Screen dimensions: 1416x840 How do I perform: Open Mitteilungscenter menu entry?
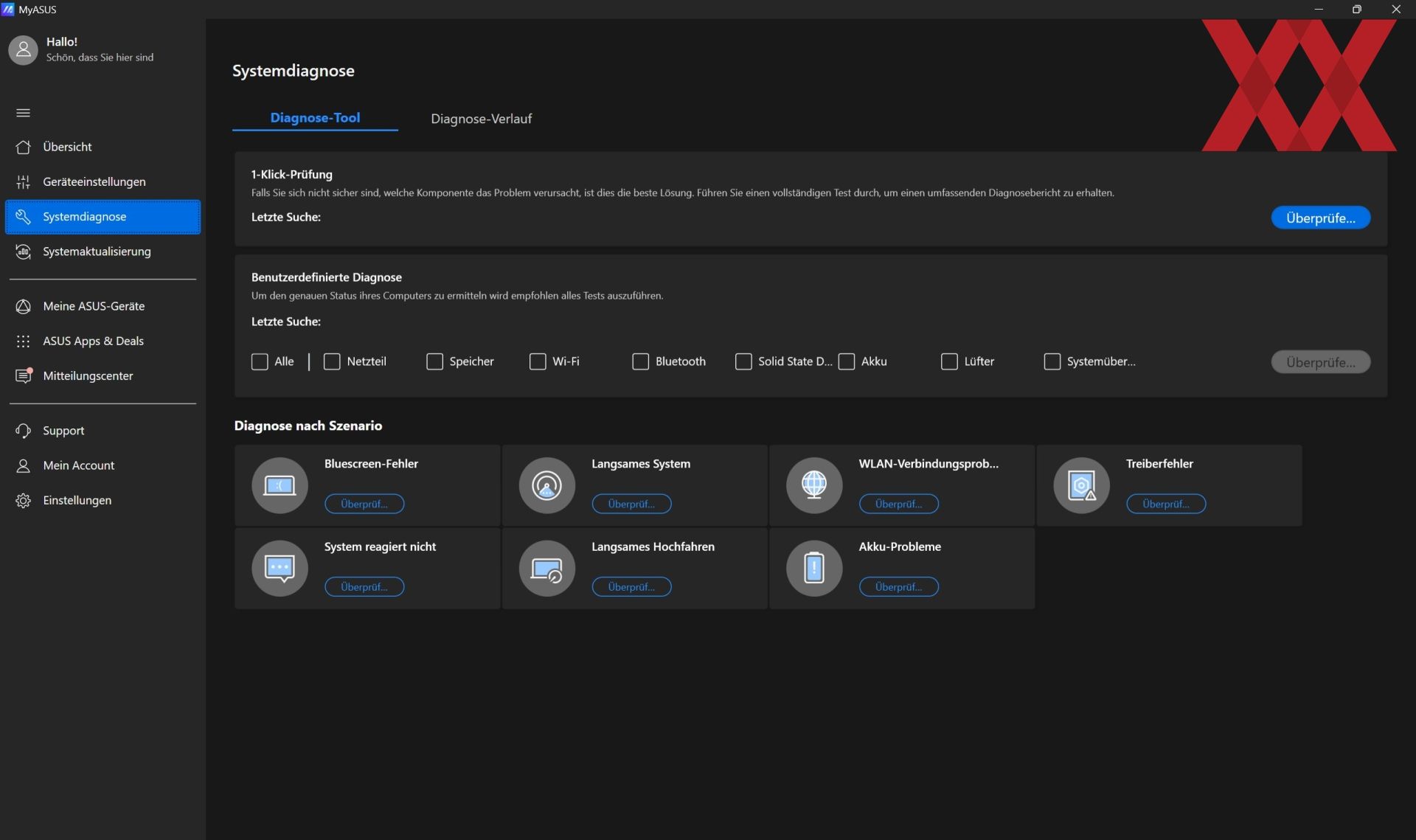point(103,375)
